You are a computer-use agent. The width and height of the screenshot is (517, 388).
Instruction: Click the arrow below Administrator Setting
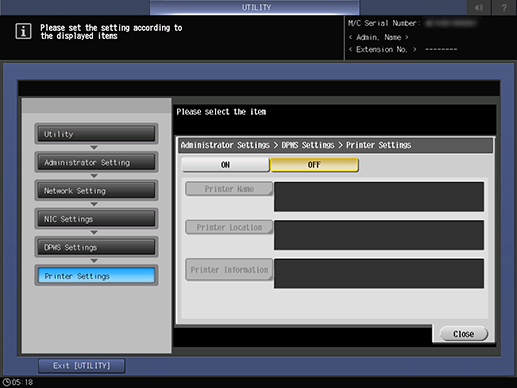(94, 176)
